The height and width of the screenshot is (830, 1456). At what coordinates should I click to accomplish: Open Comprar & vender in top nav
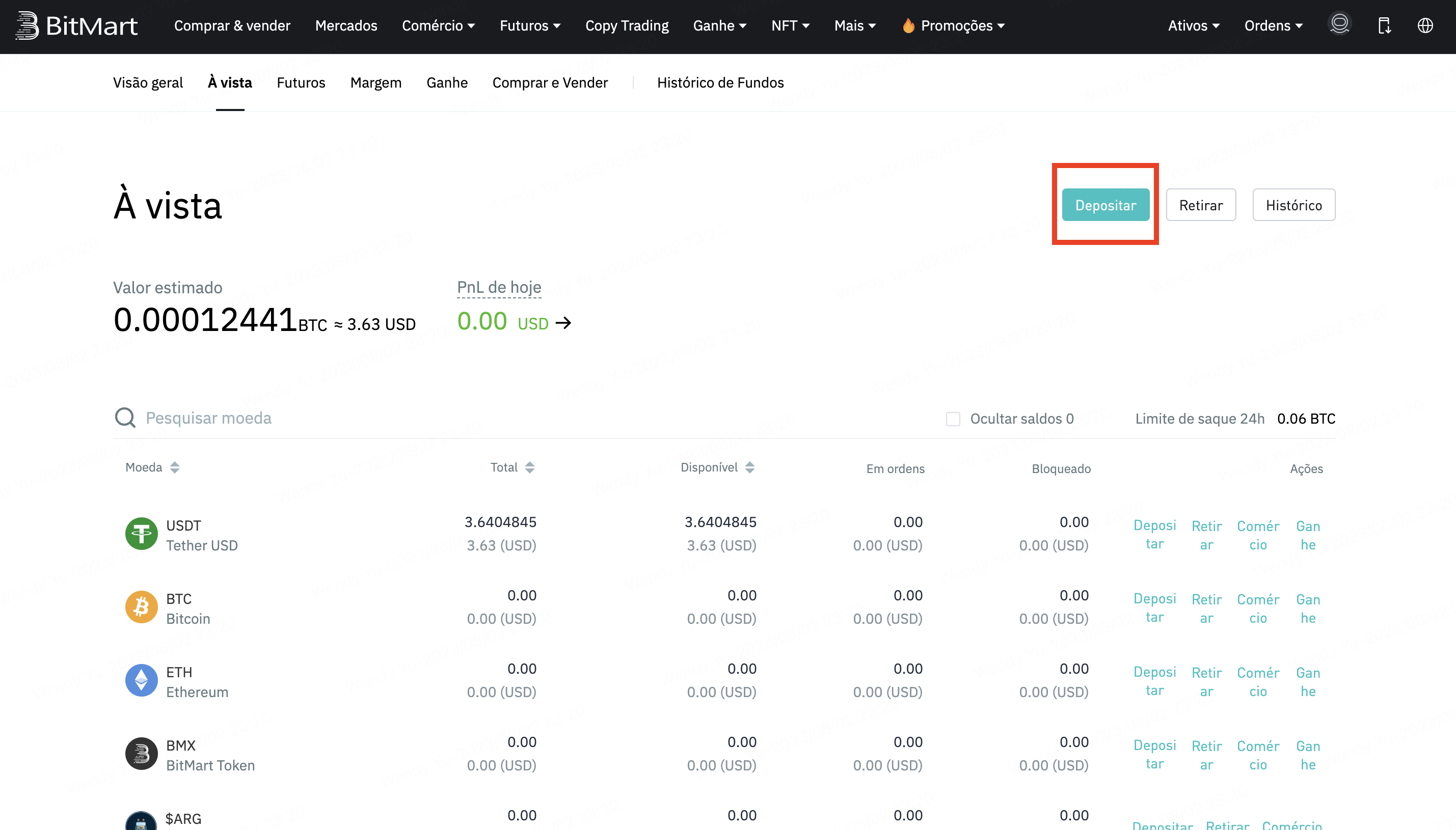point(232,25)
